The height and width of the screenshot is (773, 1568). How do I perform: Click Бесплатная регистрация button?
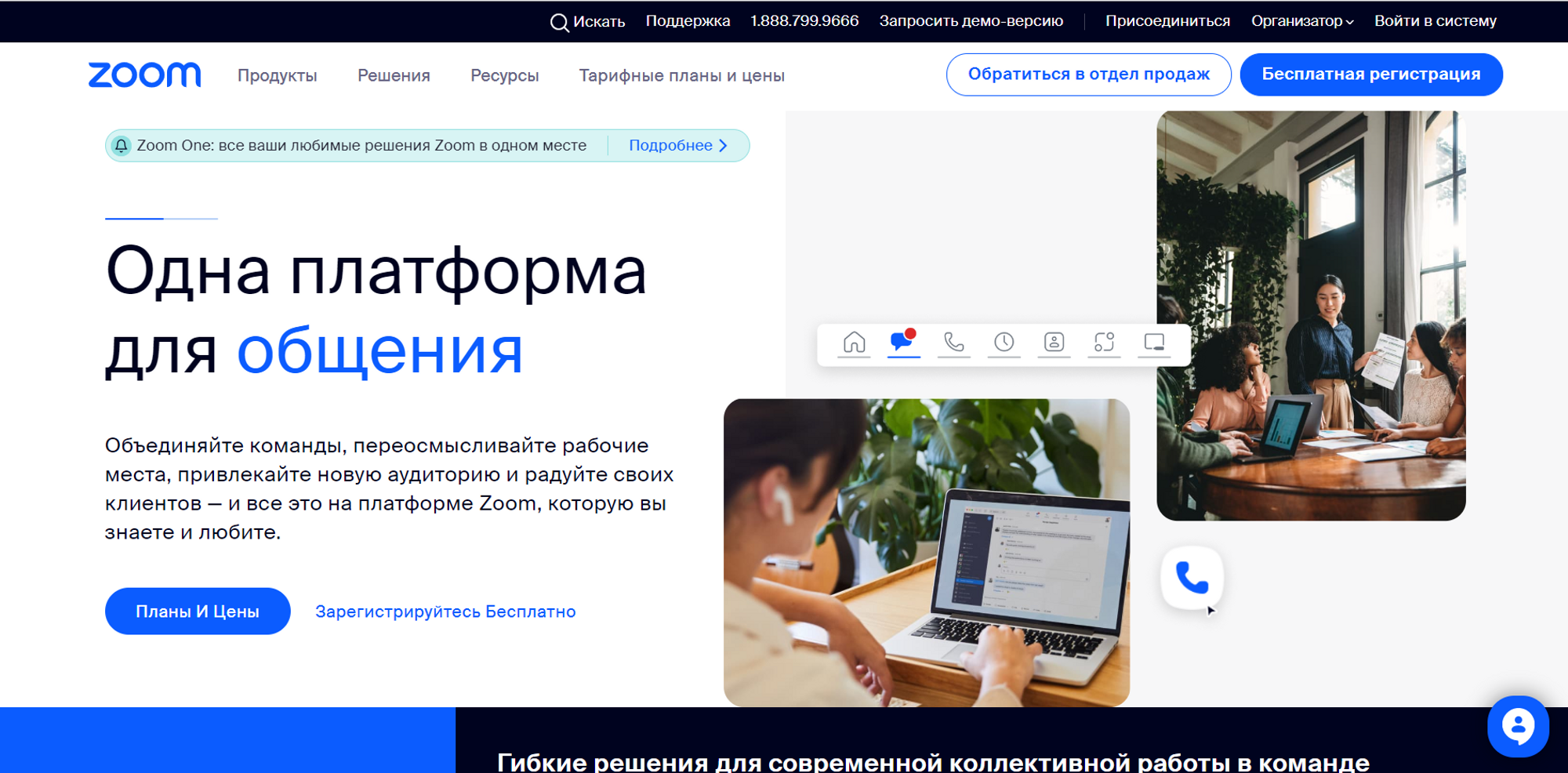coord(1371,74)
